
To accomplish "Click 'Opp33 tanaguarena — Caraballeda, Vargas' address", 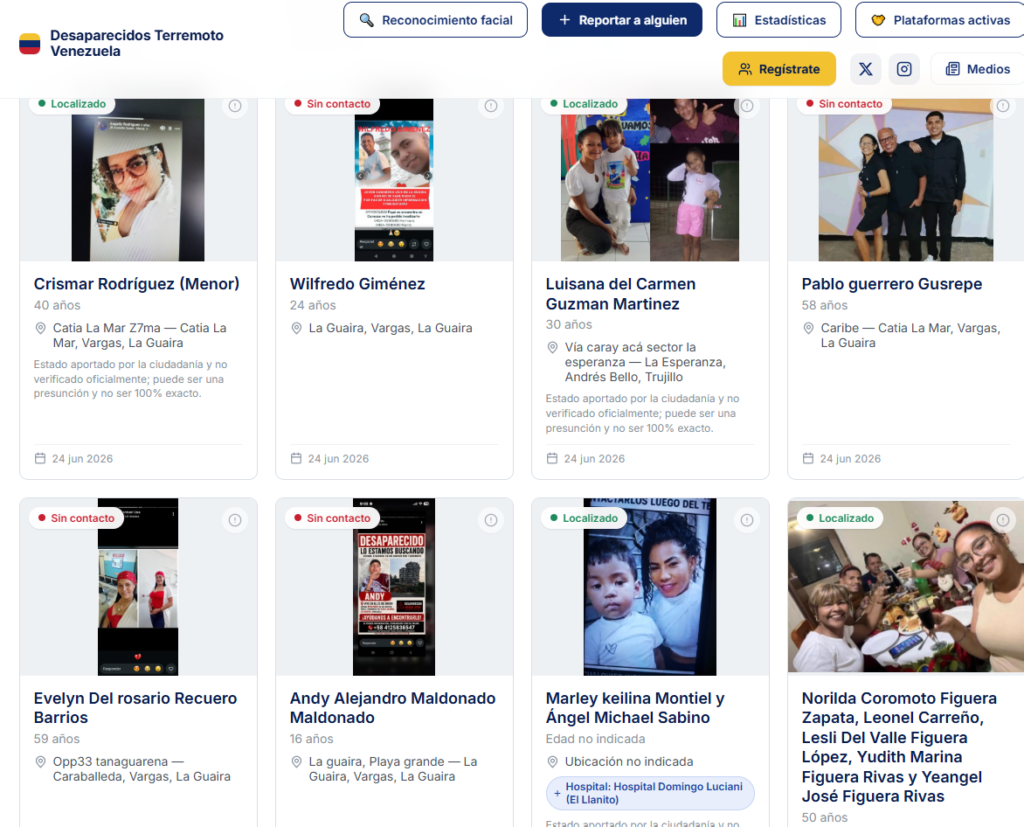I will pyautogui.click(x=142, y=769).
